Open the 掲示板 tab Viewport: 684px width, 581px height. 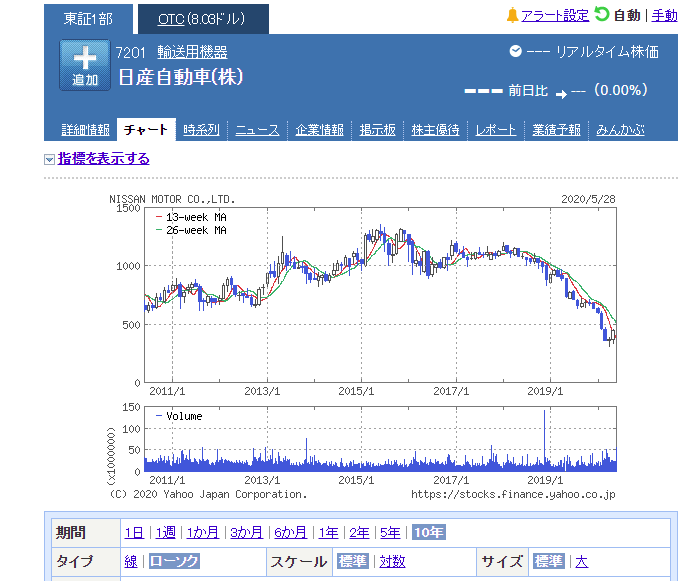click(x=377, y=130)
